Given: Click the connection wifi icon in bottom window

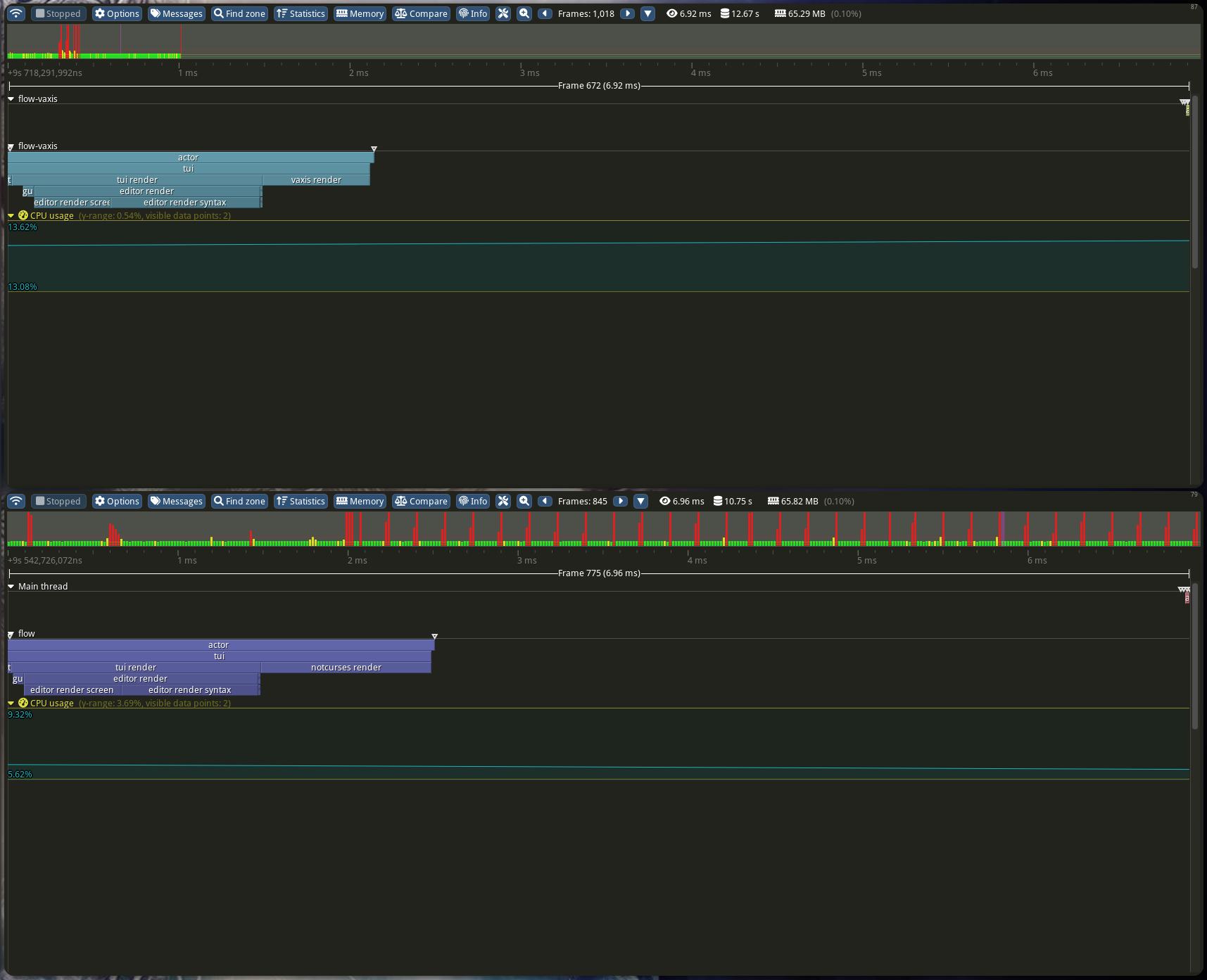Looking at the screenshot, I should click(x=16, y=501).
